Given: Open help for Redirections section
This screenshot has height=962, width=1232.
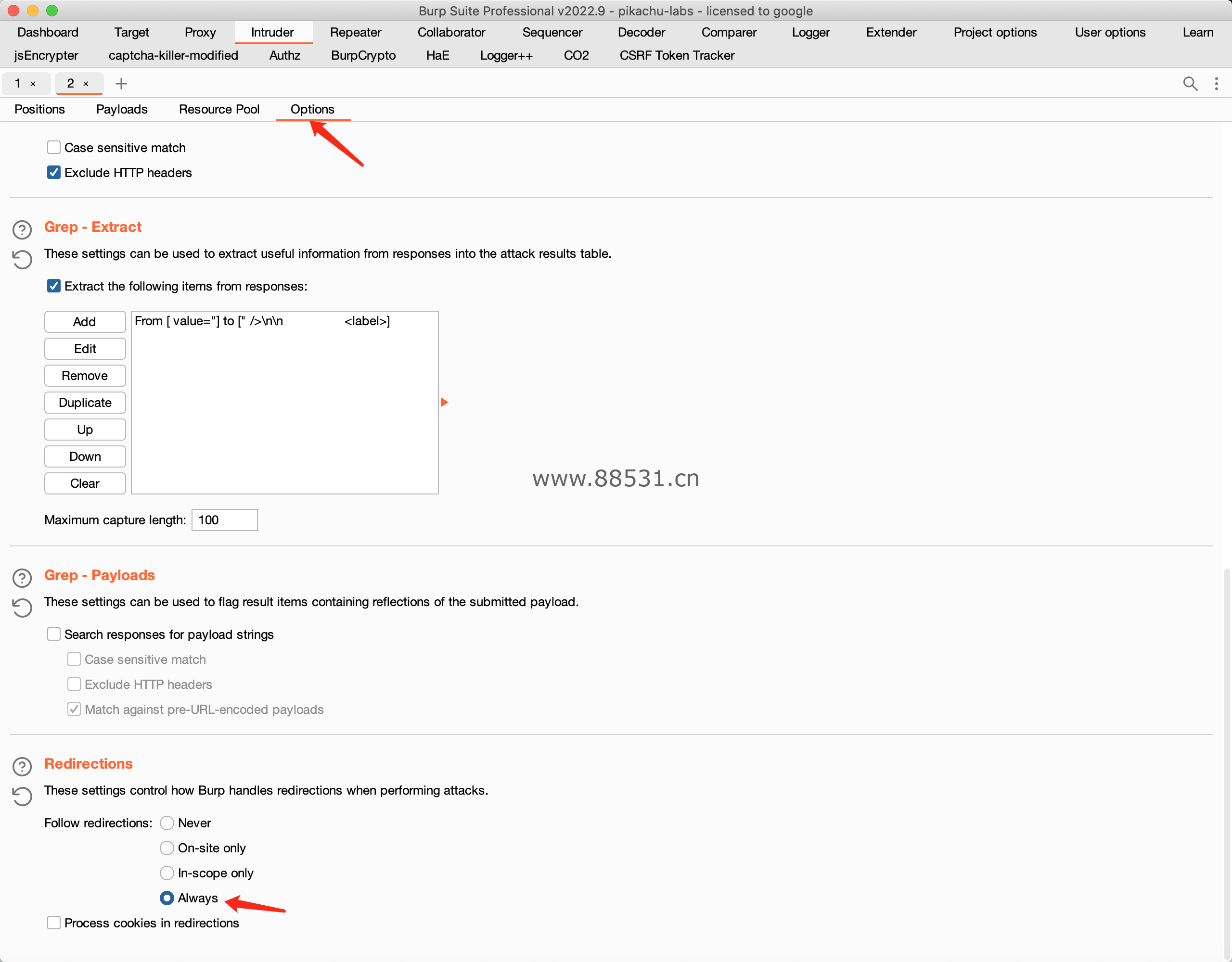Looking at the screenshot, I should click(x=22, y=766).
